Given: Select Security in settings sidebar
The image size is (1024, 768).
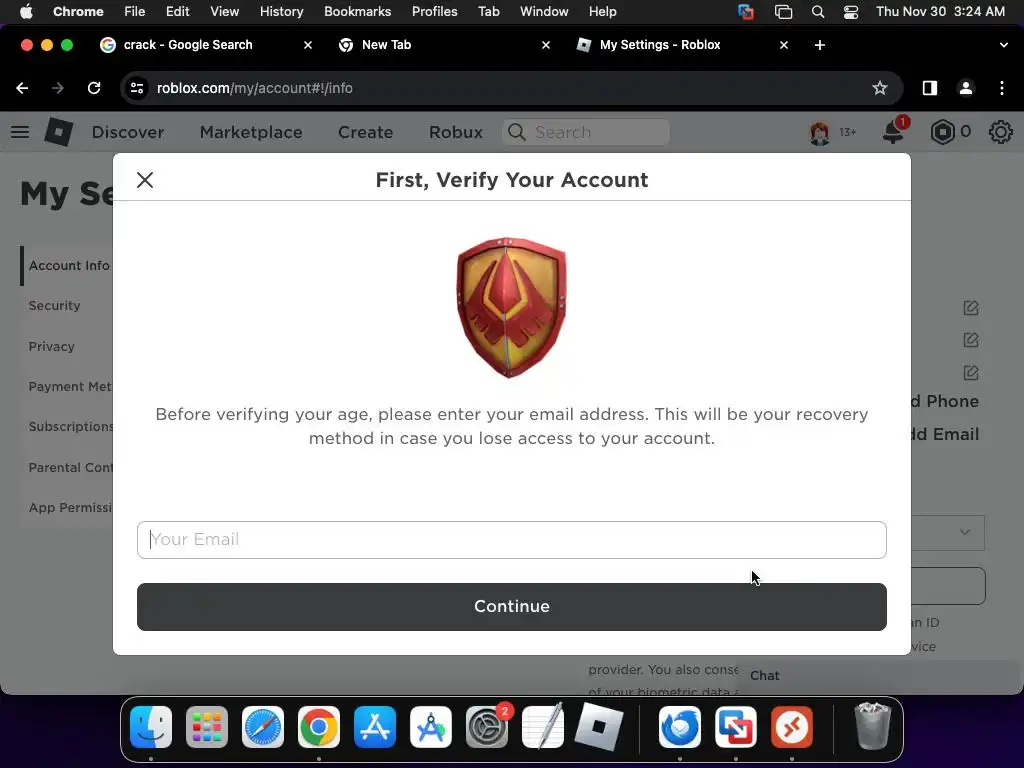Looking at the screenshot, I should pos(54,306).
